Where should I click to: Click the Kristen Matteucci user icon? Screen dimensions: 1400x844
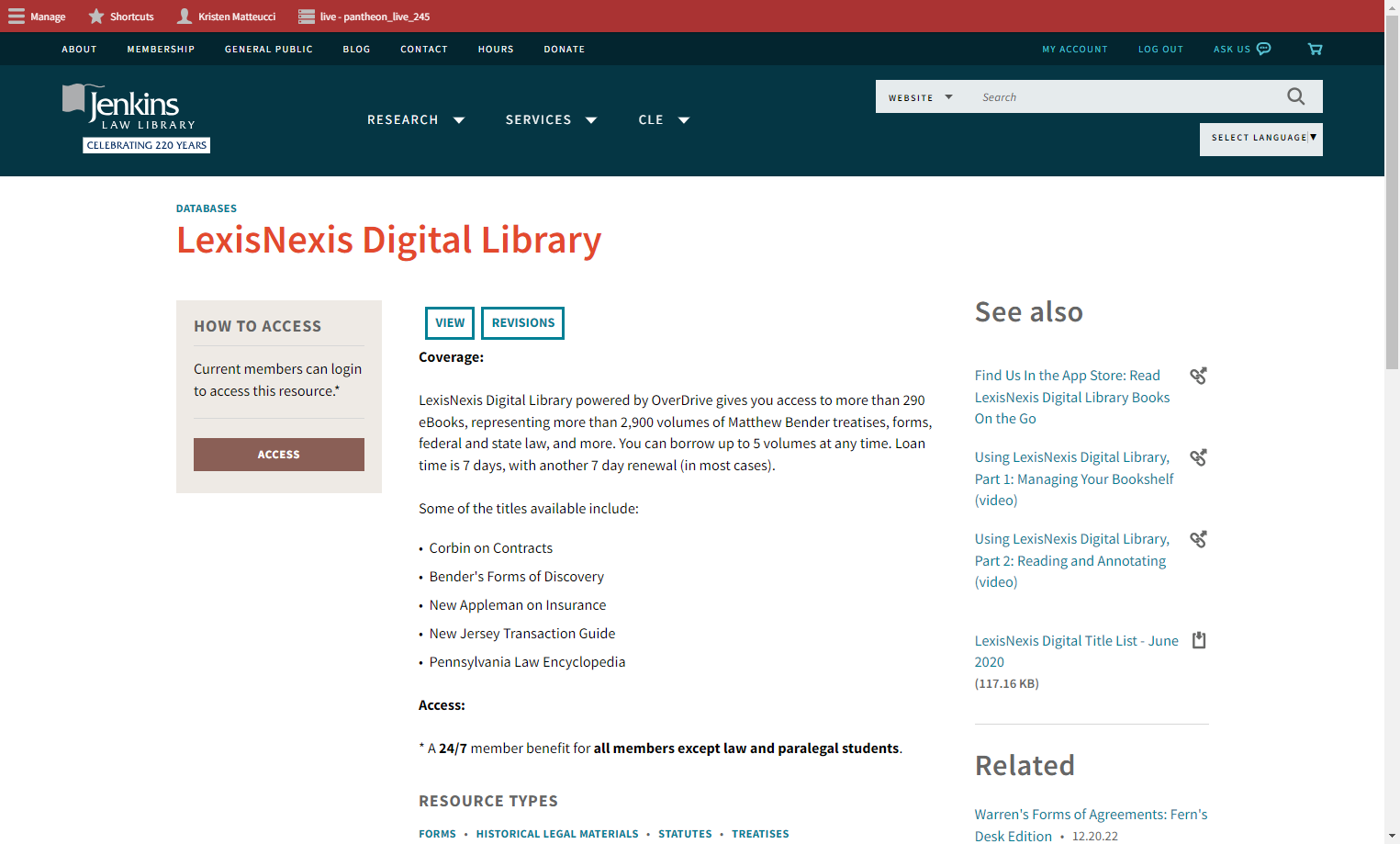tap(185, 17)
